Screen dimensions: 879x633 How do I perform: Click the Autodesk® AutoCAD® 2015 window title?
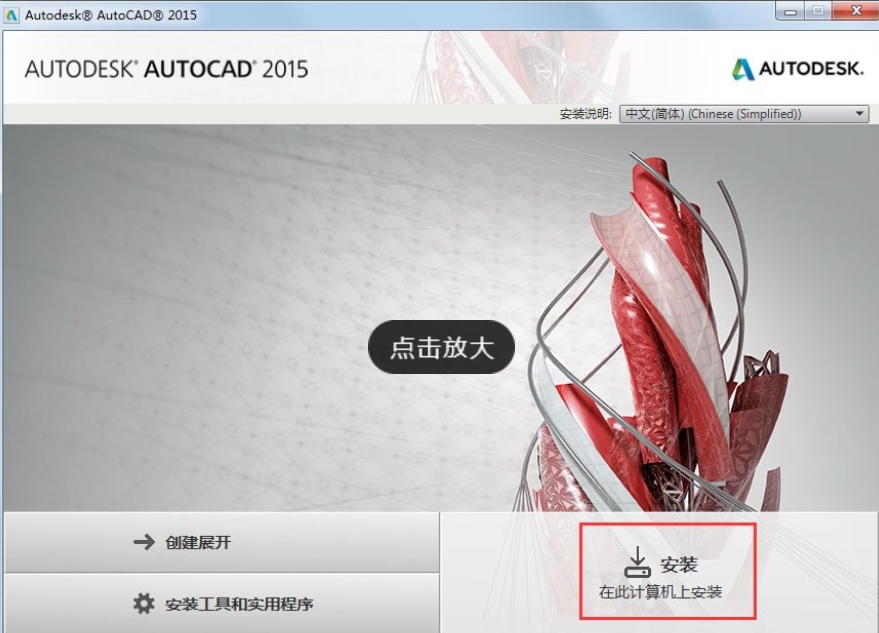(110, 15)
